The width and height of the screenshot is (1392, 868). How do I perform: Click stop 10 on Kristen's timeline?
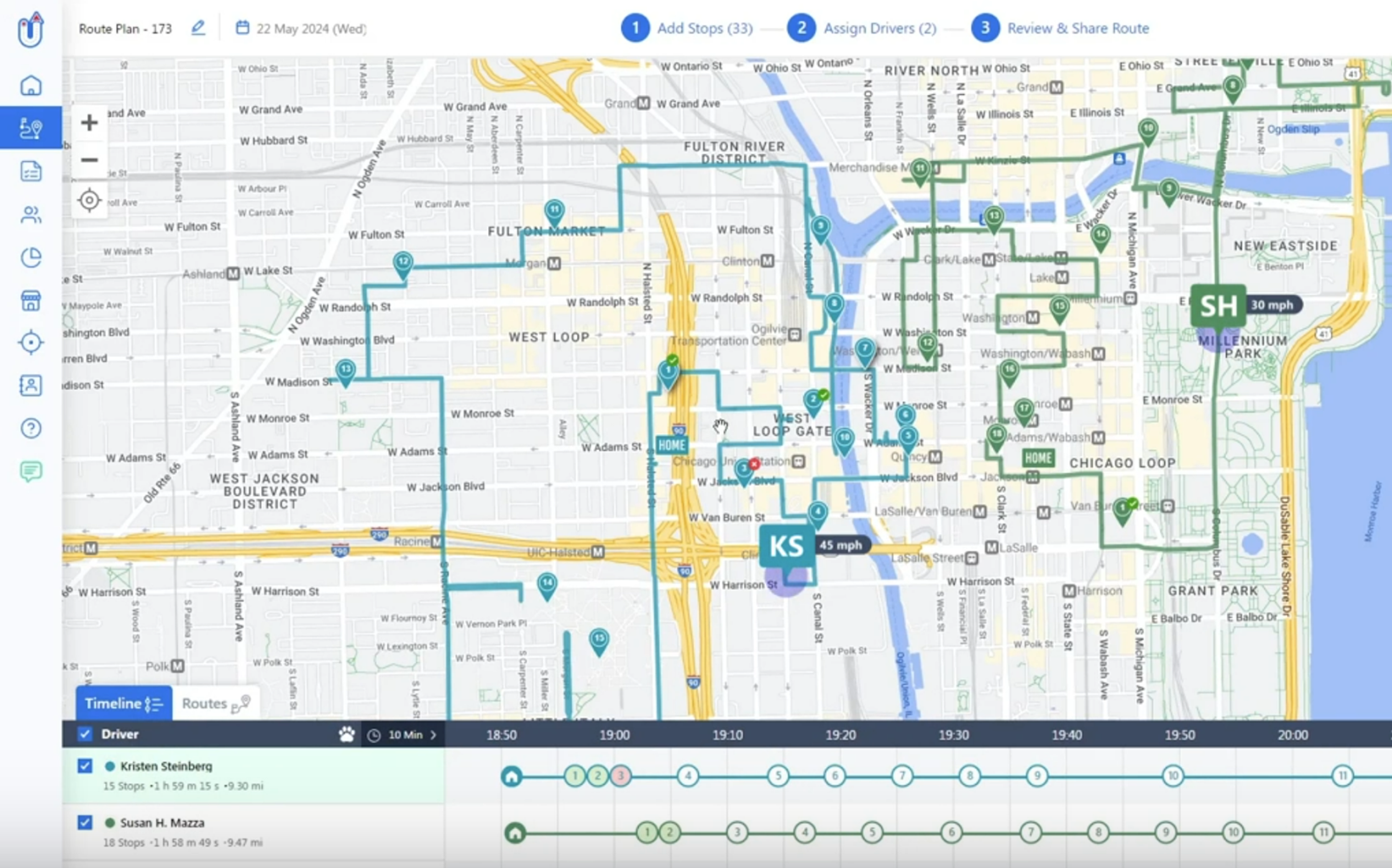pyautogui.click(x=1173, y=776)
